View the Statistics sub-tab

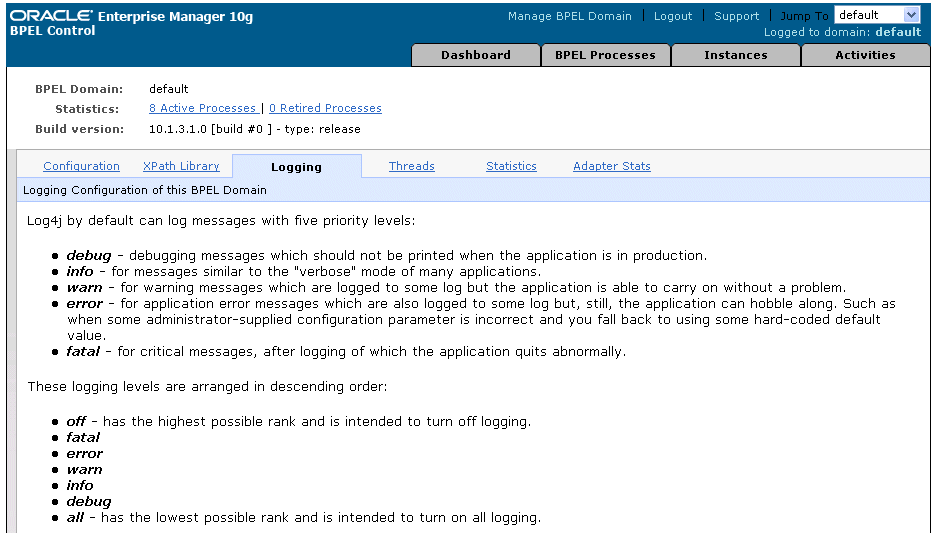(x=511, y=166)
